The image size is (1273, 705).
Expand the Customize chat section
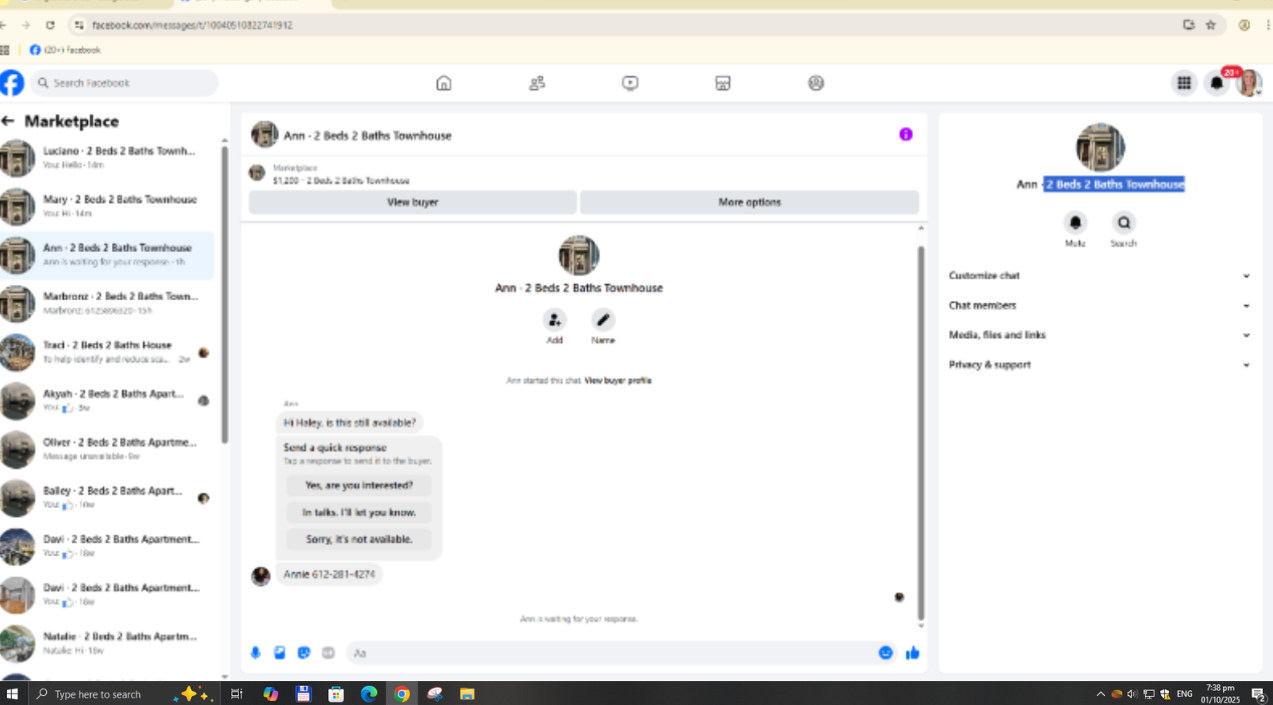pyautogui.click(x=1100, y=276)
